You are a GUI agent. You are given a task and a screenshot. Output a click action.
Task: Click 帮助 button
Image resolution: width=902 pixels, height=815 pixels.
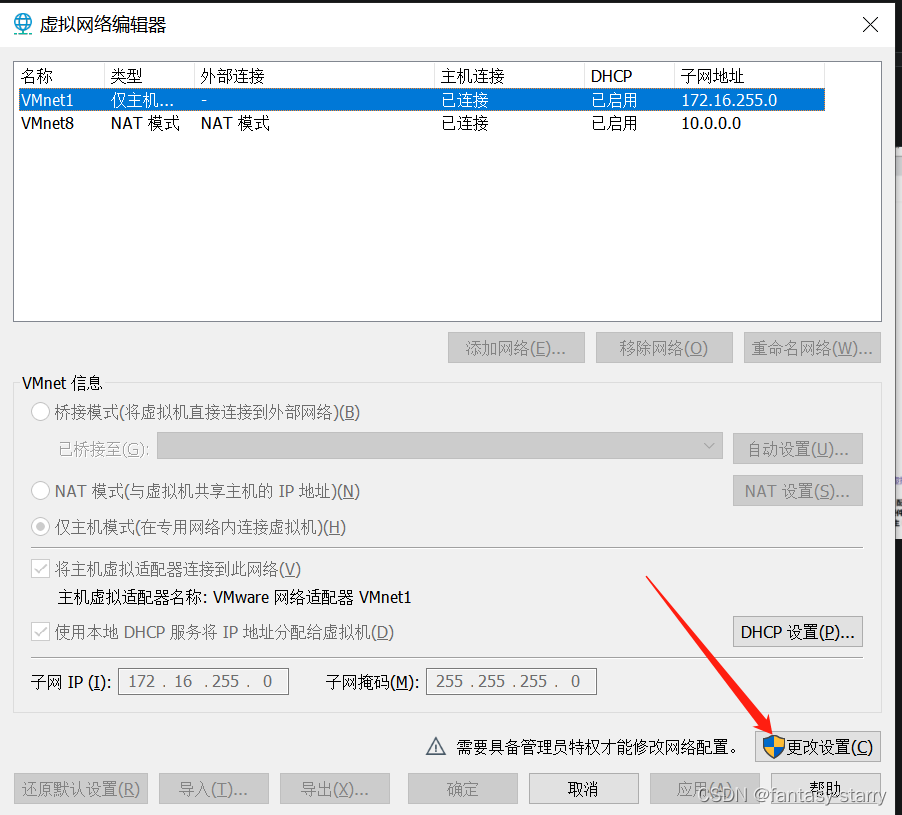[825, 789]
